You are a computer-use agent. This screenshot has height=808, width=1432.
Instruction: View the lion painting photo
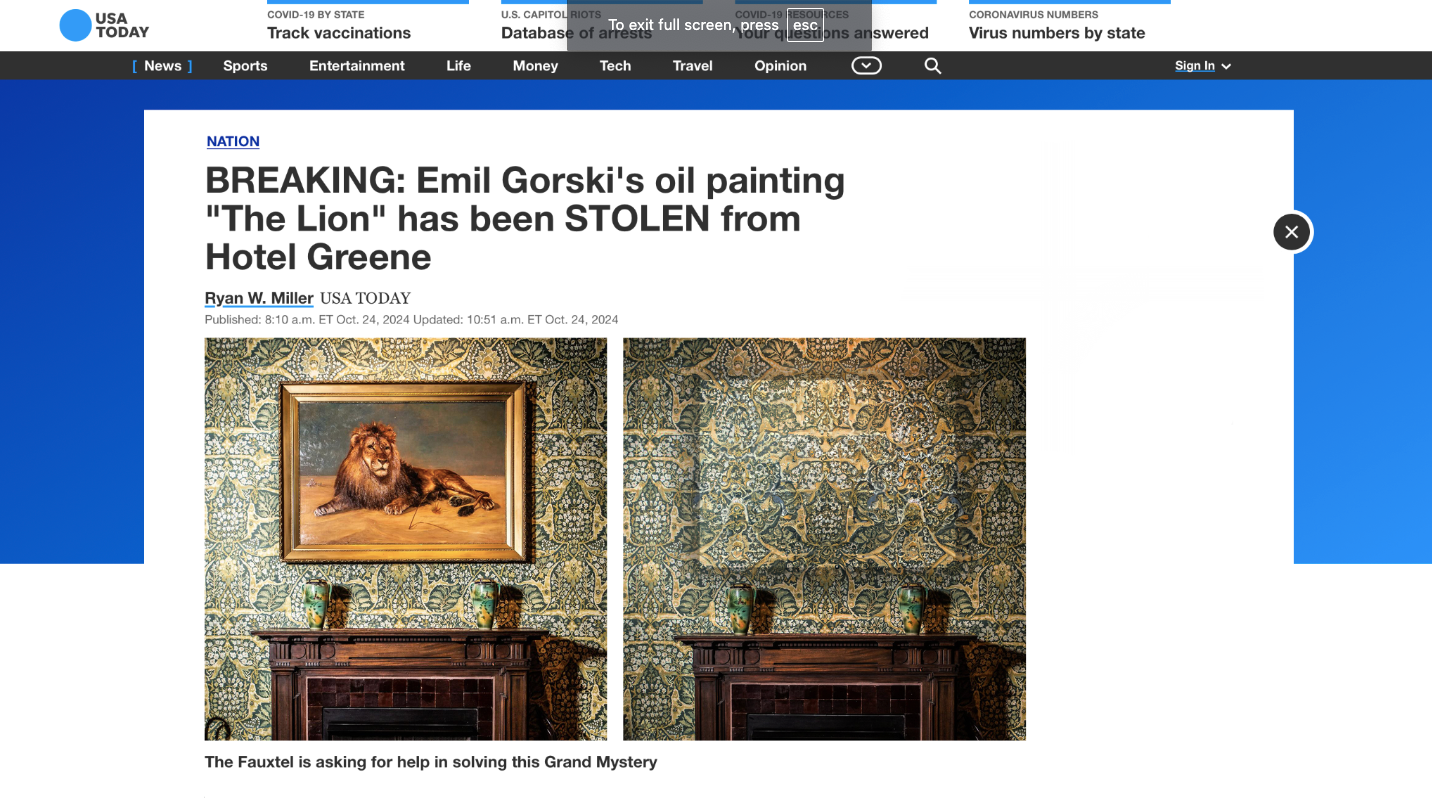[x=406, y=539]
